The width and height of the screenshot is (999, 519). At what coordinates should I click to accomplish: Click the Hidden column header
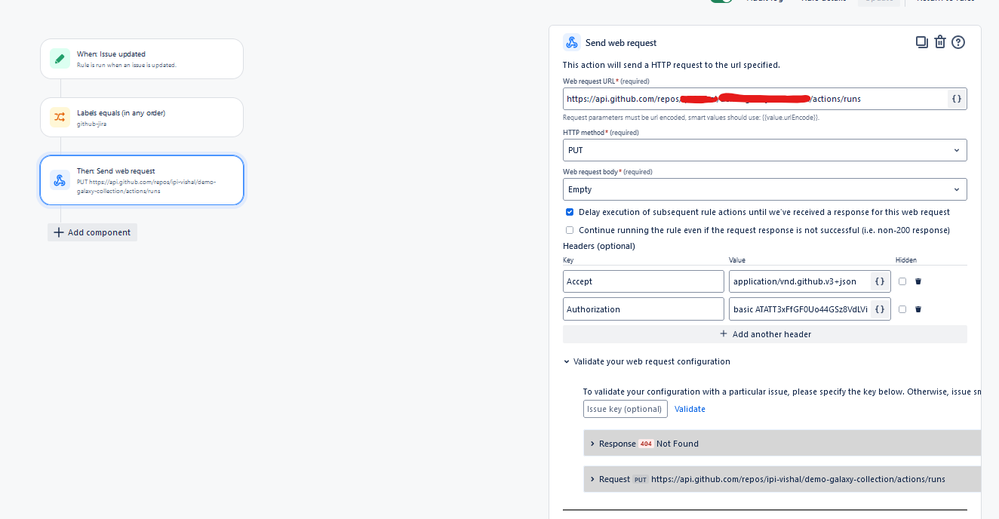[905, 260]
